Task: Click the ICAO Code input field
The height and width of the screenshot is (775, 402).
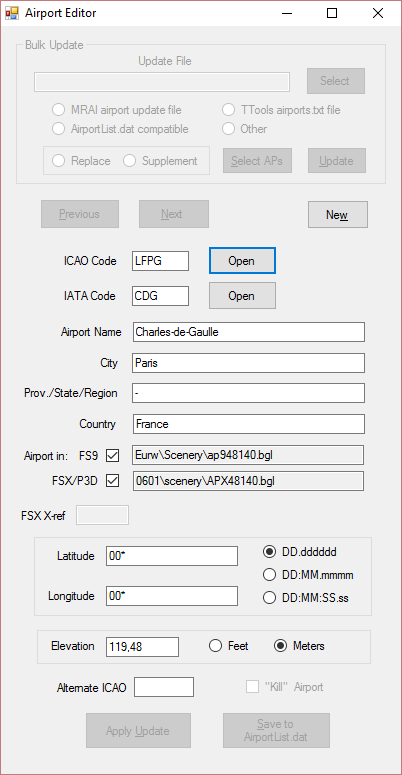Action: pos(160,261)
